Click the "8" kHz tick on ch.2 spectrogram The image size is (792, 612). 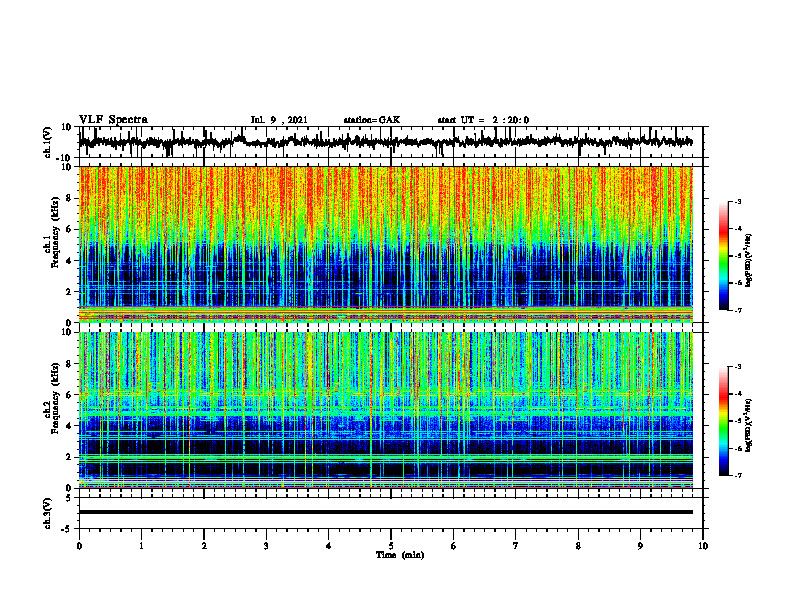coord(69,364)
